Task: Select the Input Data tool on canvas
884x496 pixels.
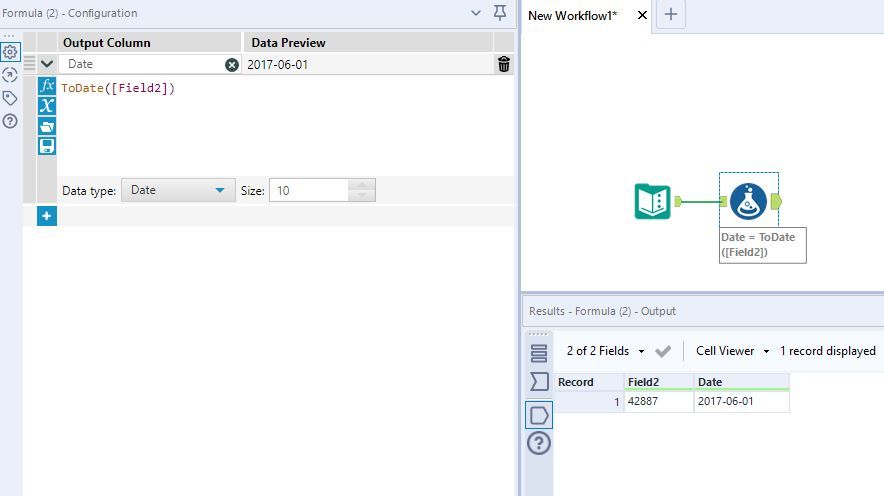Action: pos(652,201)
